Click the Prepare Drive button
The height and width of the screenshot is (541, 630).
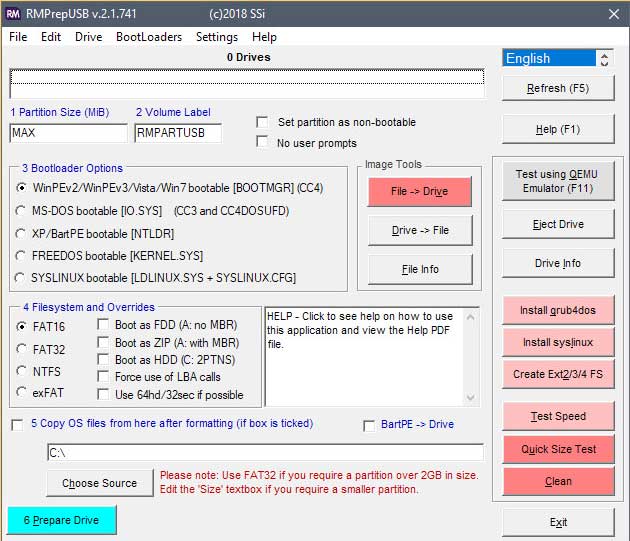coord(61,521)
